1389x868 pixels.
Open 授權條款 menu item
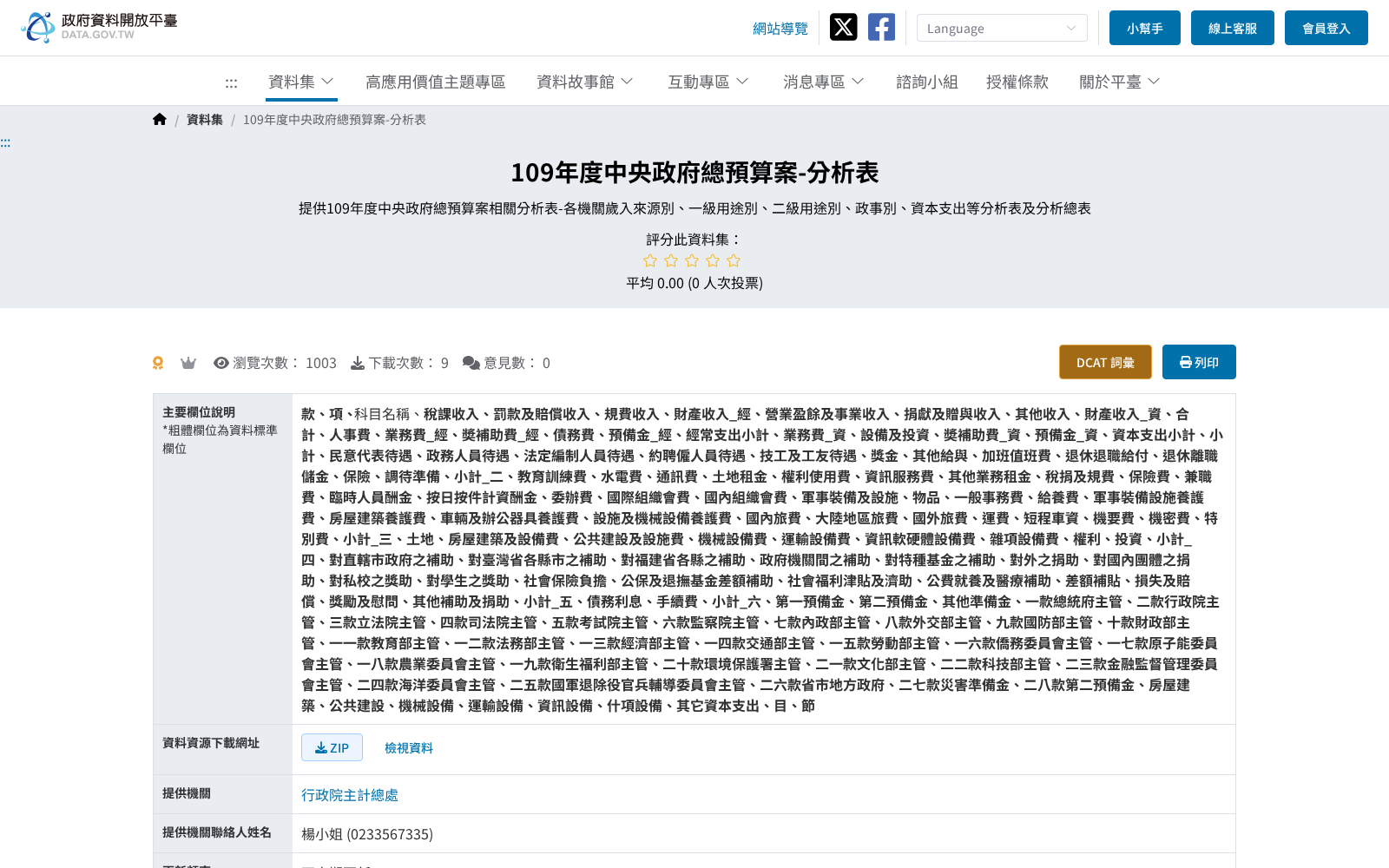tap(1017, 82)
